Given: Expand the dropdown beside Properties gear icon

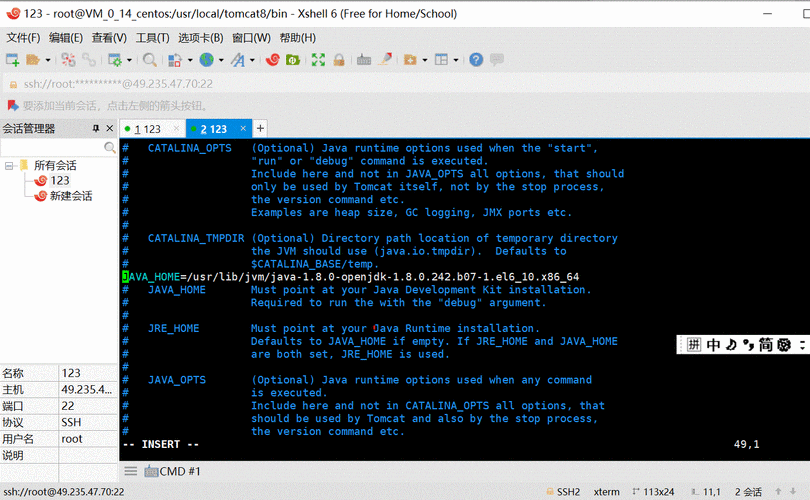Looking at the screenshot, I should [129, 60].
